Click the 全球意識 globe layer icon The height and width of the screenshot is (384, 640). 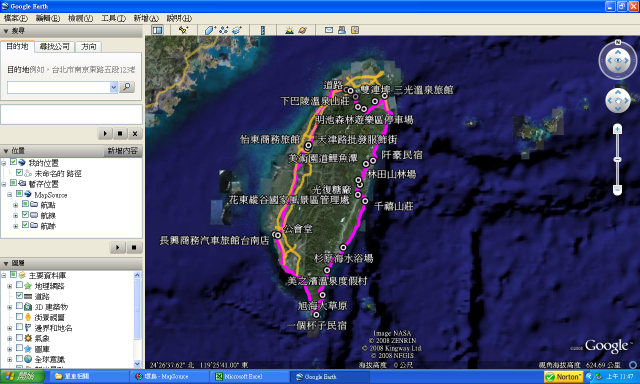28,359
